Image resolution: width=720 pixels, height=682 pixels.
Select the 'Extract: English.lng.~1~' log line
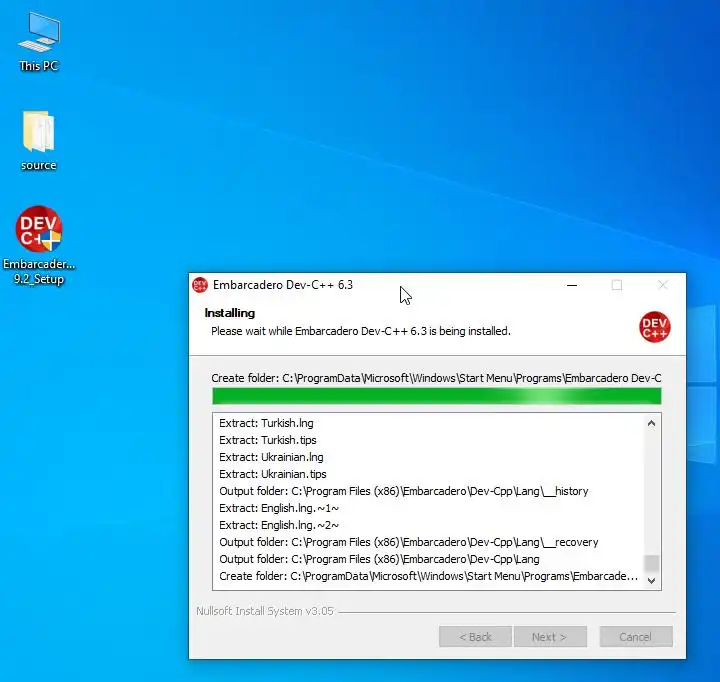(x=279, y=508)
